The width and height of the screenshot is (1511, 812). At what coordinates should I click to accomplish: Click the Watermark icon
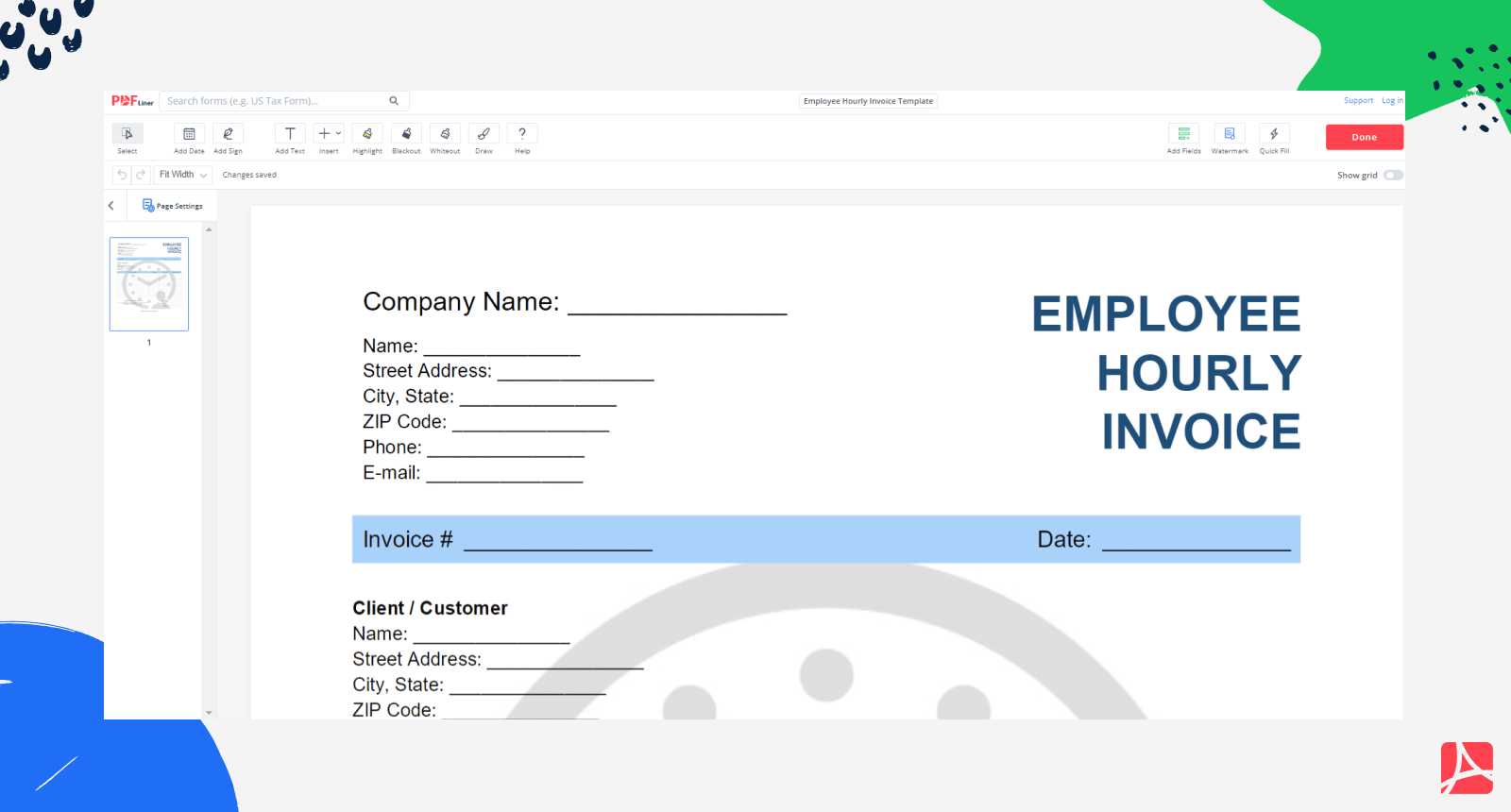pos(1230,134)
